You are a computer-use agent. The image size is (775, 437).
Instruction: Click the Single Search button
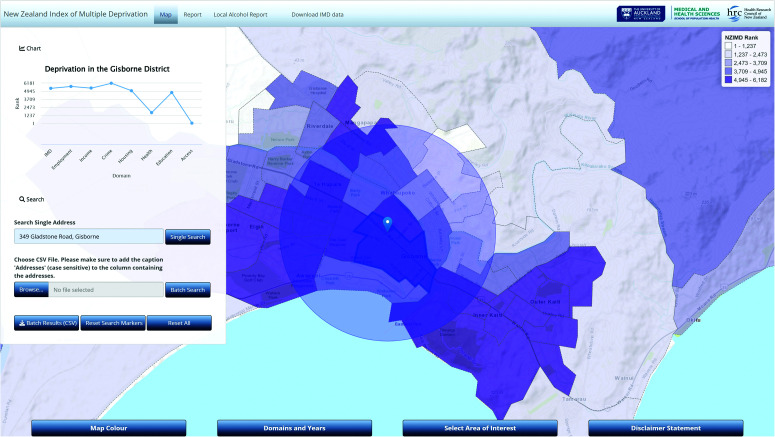(188, 237)
